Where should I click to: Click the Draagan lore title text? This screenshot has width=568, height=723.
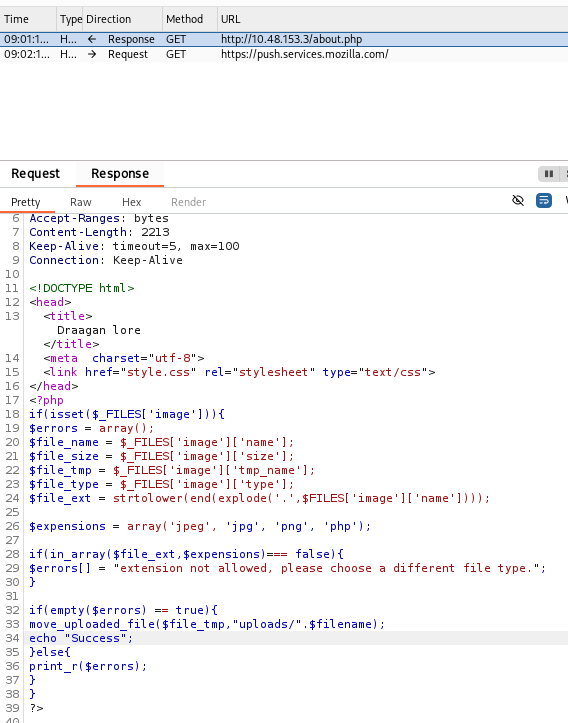[99, 330]
